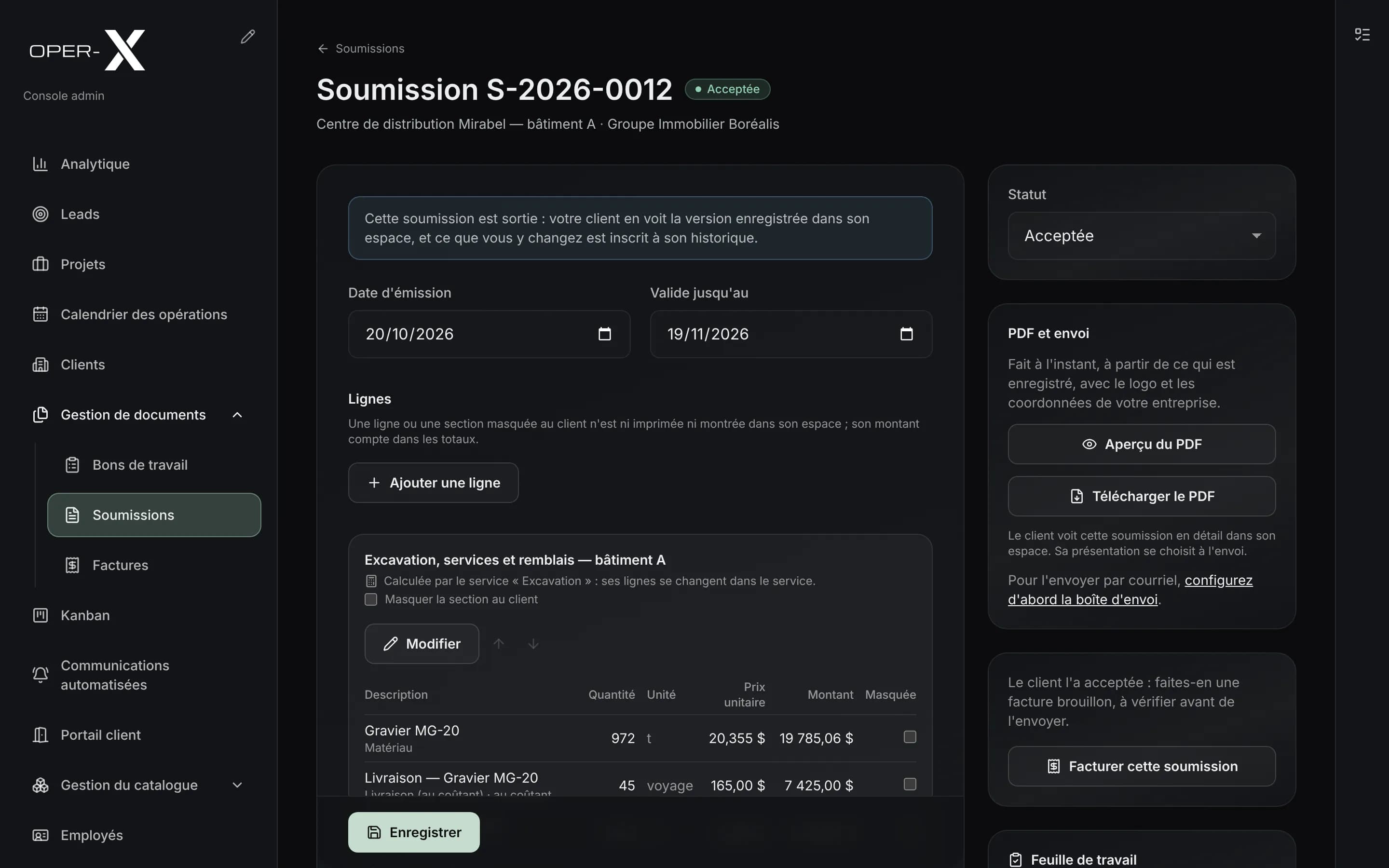This screenshot has width=1389, height=868.
Task: Click the Calendrier des opérations calendar icon
Action: click(x=40, y=314)
